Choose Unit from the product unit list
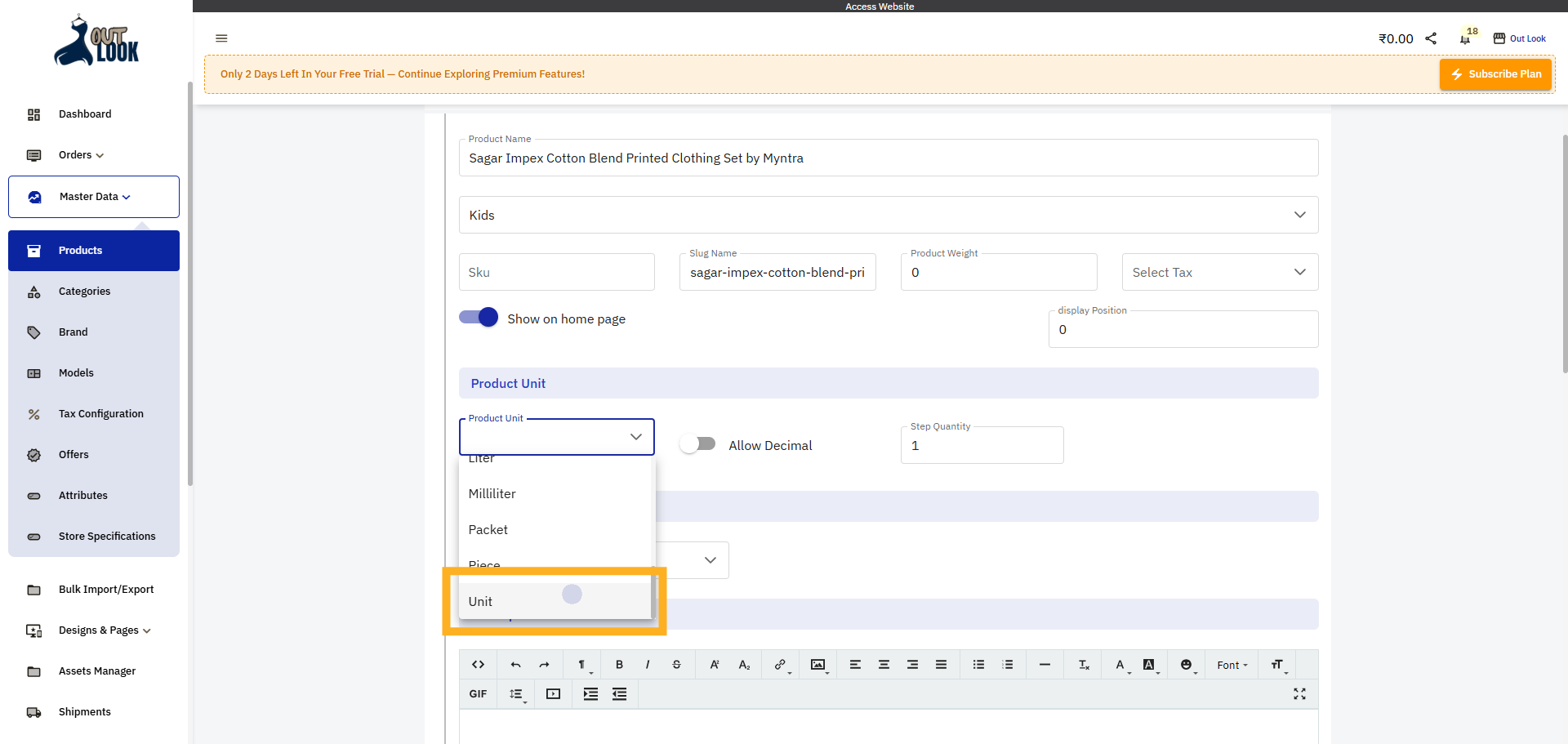1568x744 pixels. [x=481, y=602]
